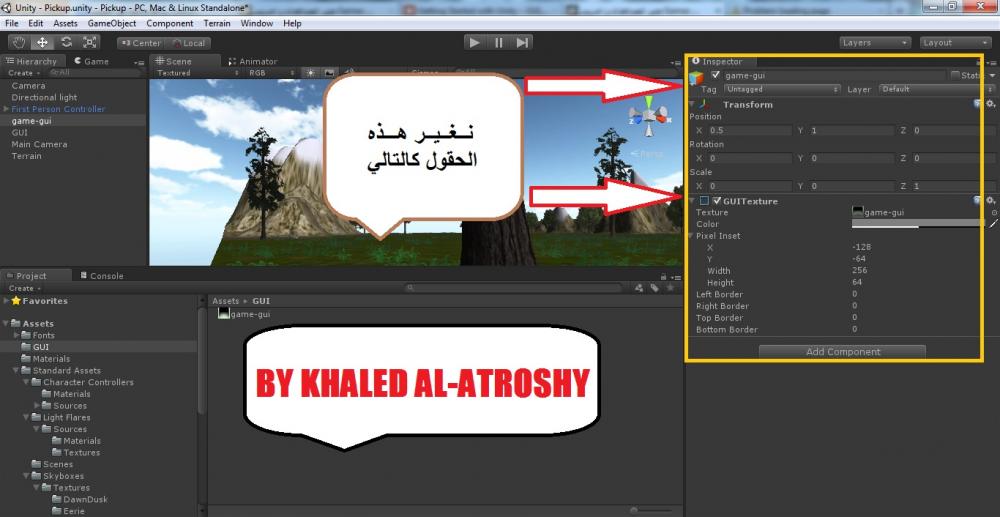Open Project Create dropdown

pyautogui.click(x=23, y=288)
